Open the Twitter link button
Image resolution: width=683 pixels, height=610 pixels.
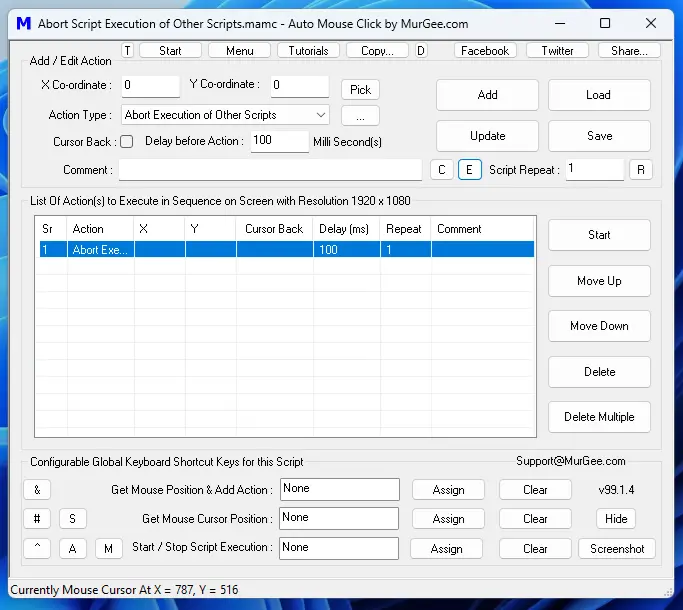coord(557,51)
